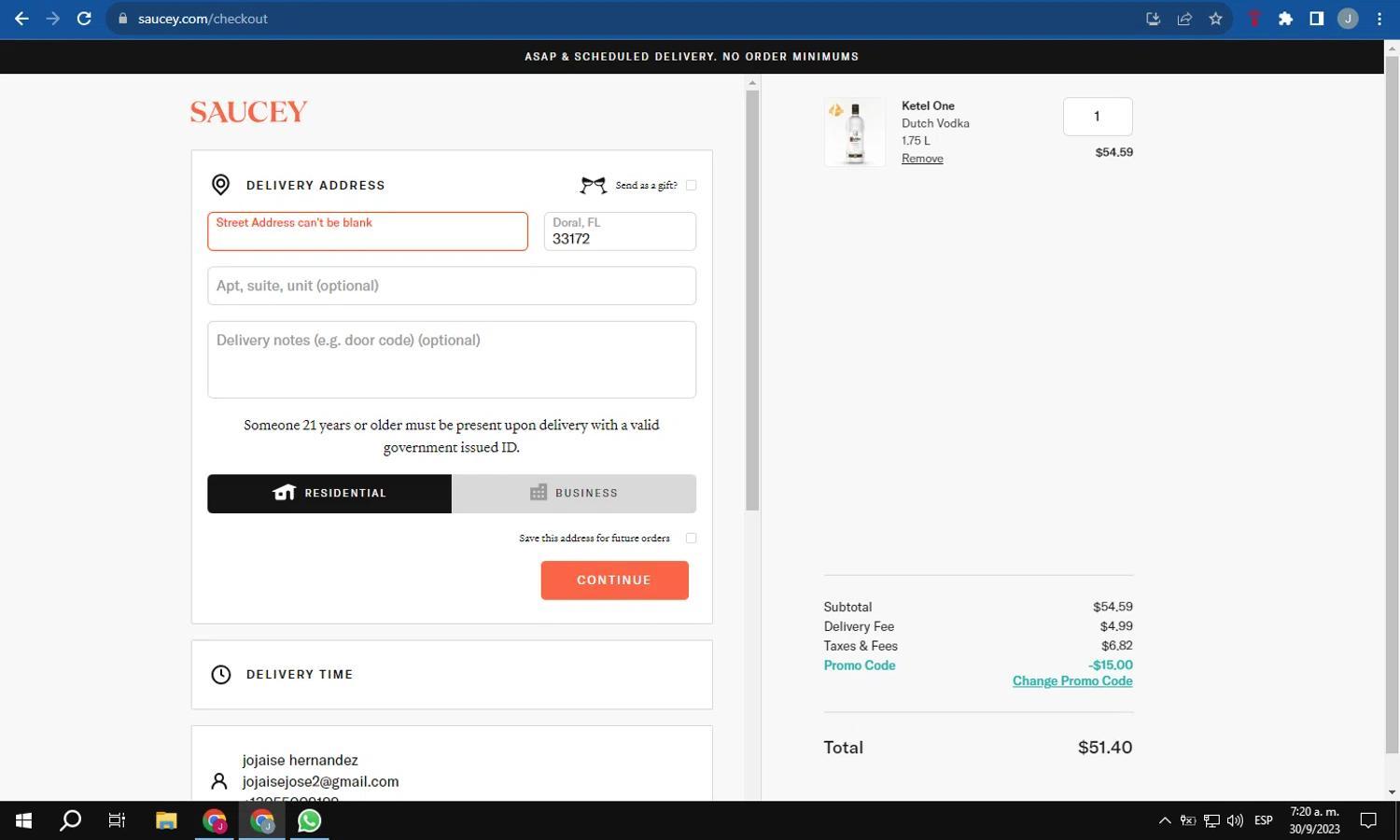Open the Chrome three-dot menu
Image resolution: width=1400 pixels, height=840 pixels.
coord(1379,19)
